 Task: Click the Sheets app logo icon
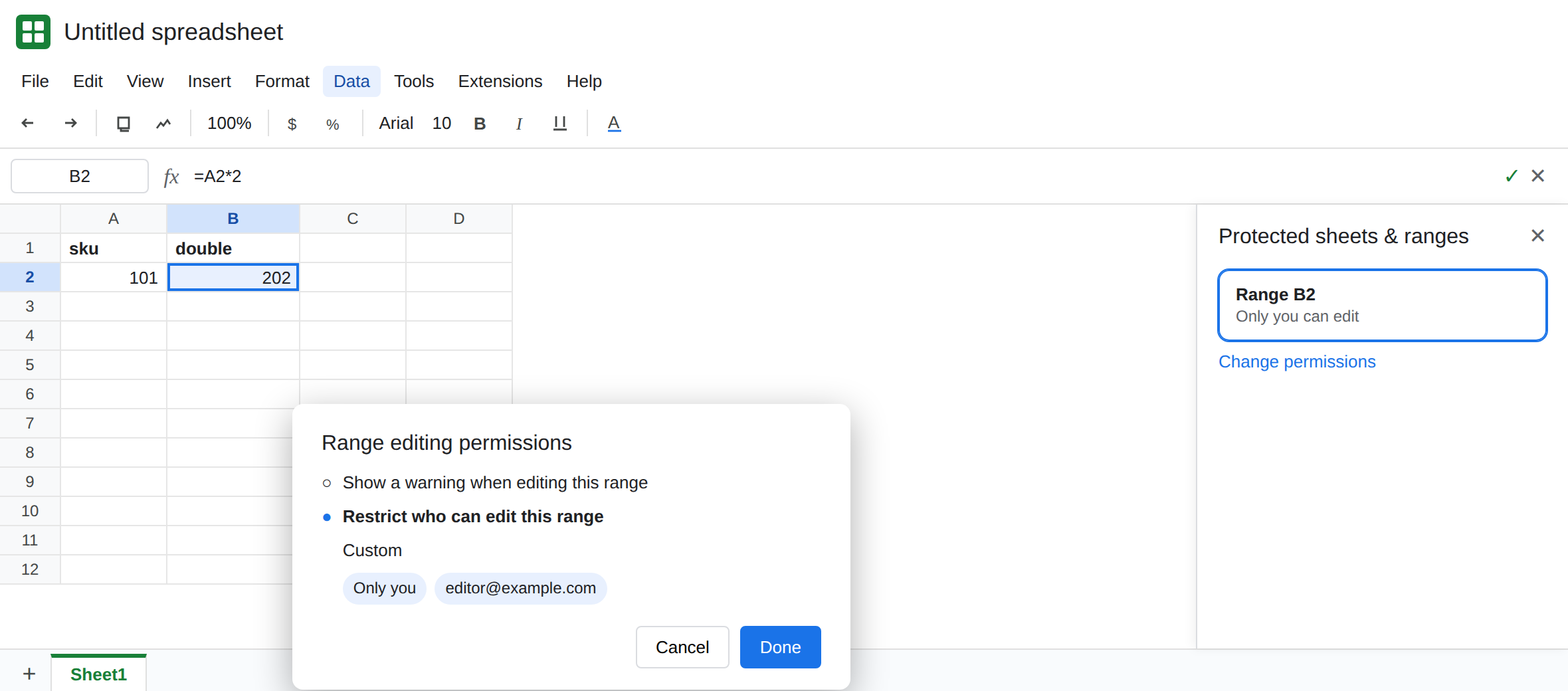pyautogui.click(x=33, y=32)
